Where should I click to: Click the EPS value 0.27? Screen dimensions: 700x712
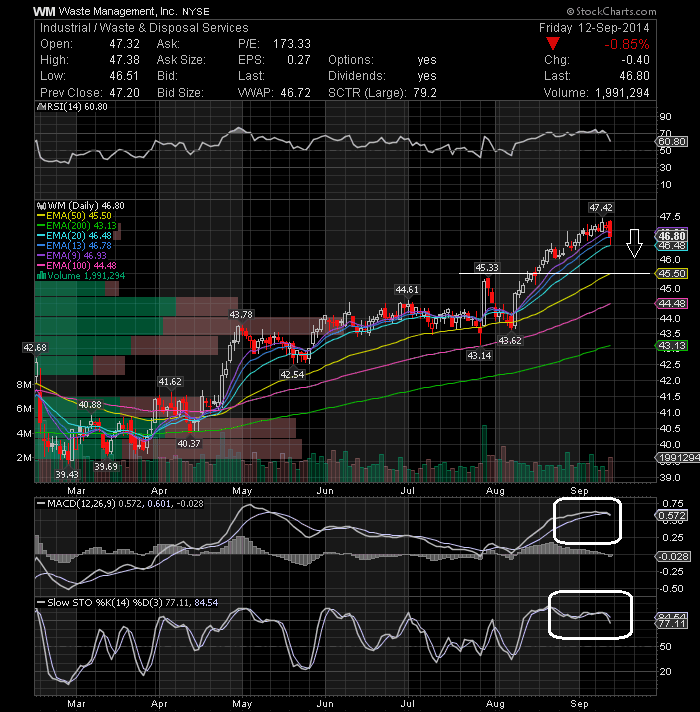click(x=299, y=60)
